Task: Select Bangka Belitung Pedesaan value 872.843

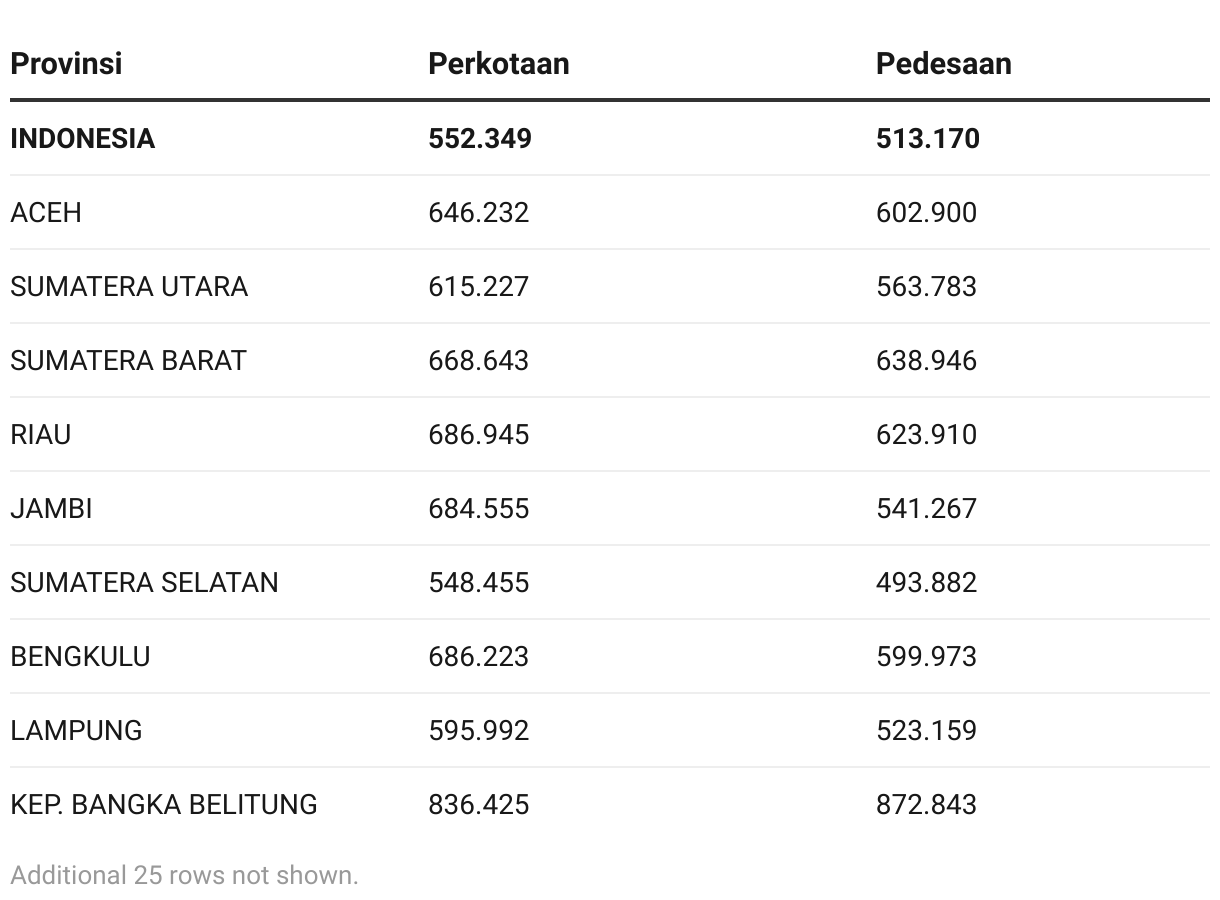Action: coord(927,804)
